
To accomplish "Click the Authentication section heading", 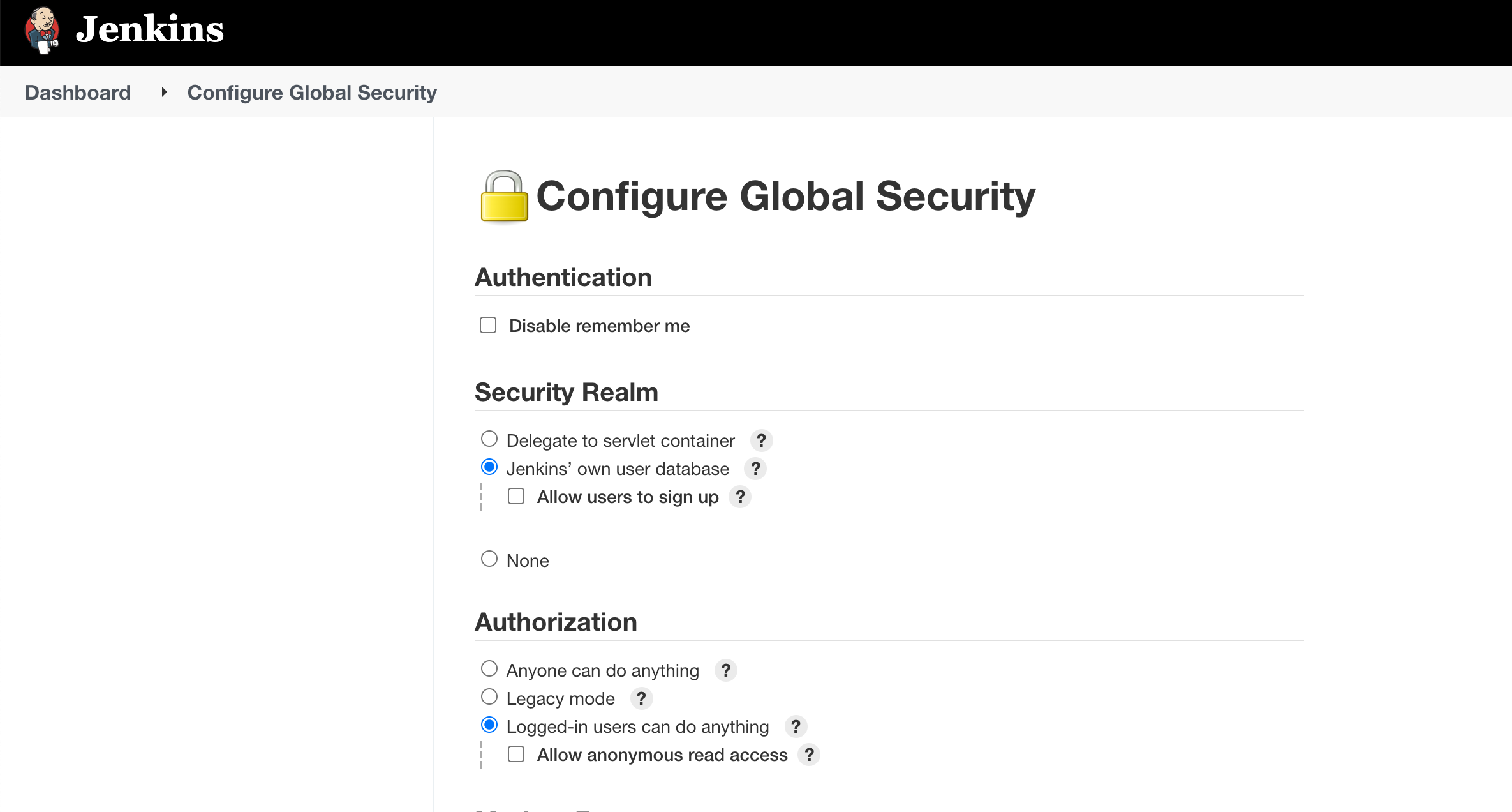I will [x=563, y=277].
